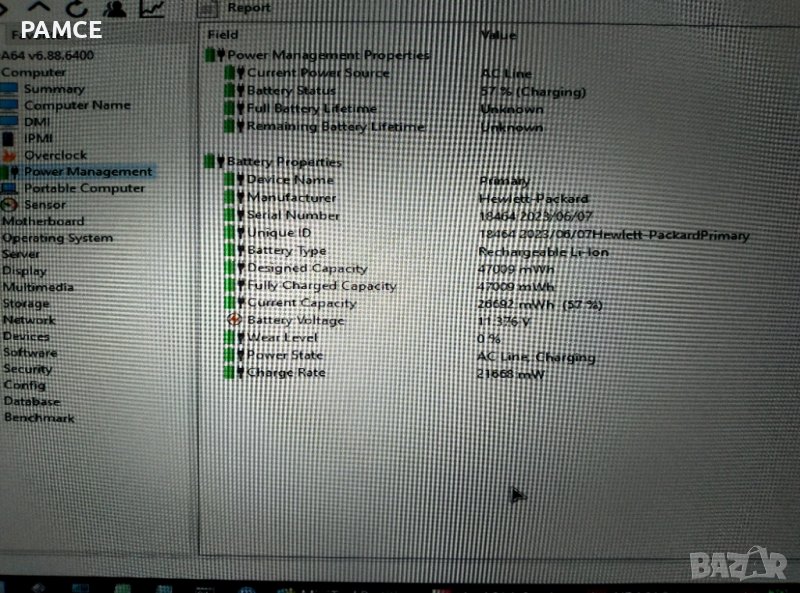The image size is (800, 593).
Task: Click the Battery Voltage row icon
Action: pos(235,320)
